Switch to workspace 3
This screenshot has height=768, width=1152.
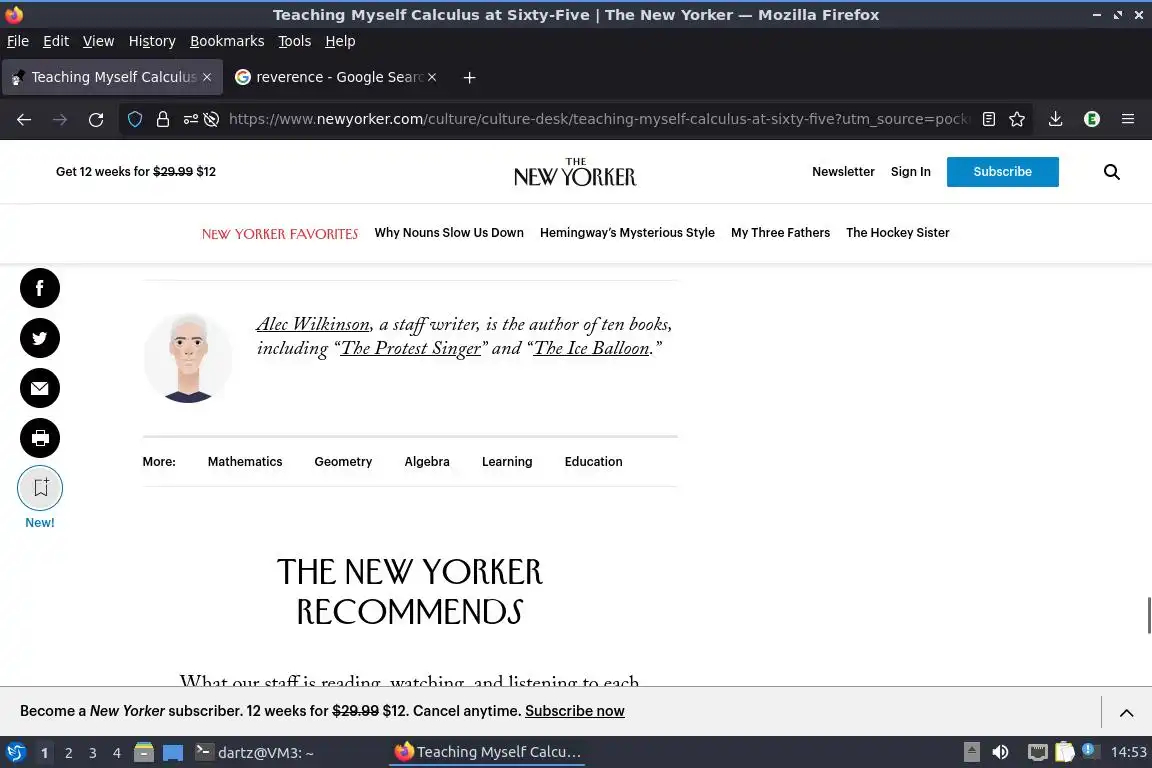click(x=93, y=753)
